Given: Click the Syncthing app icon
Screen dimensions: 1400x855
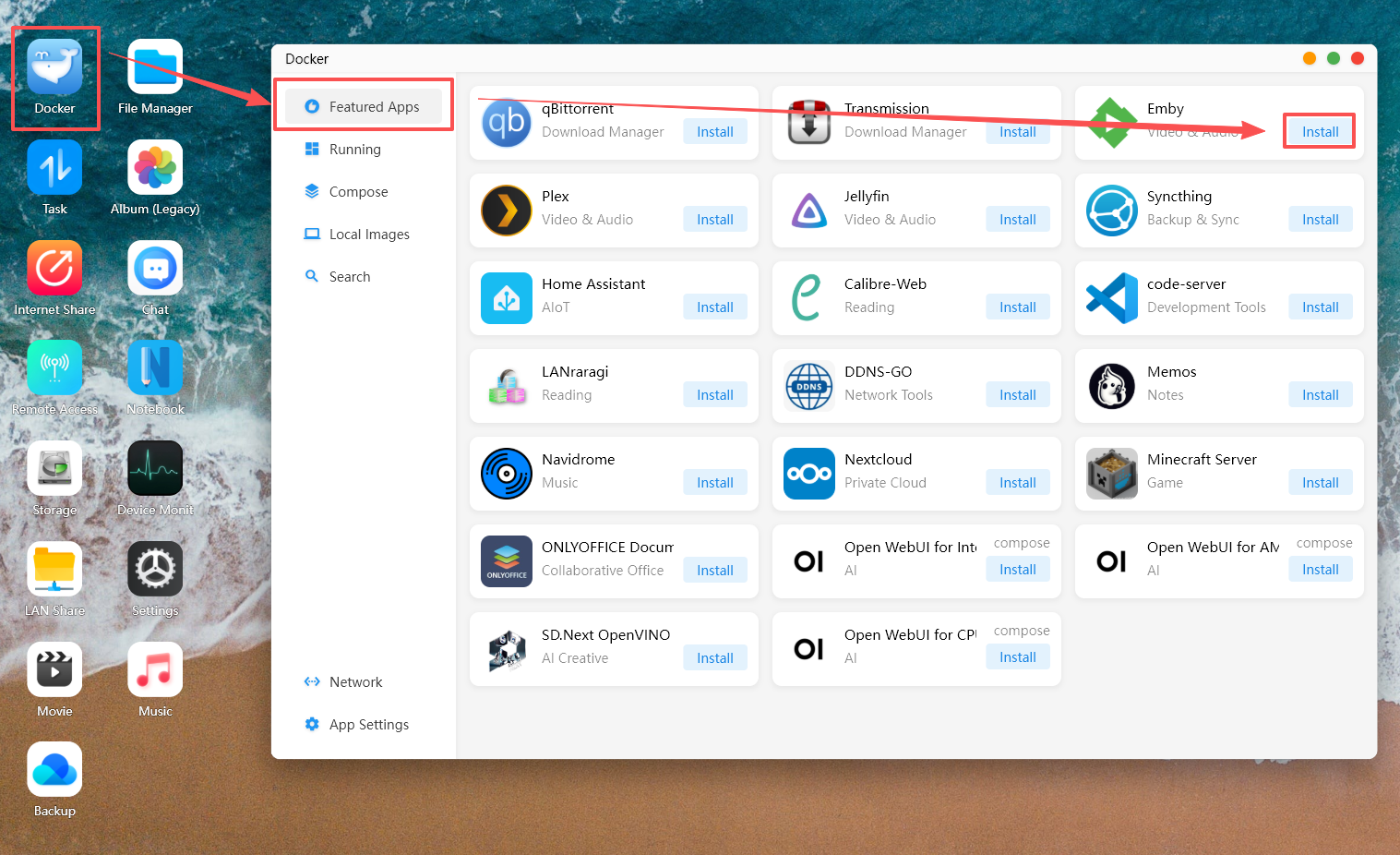Looking at the screenshot, I should pyautogui.click(x=1112, y=211).
